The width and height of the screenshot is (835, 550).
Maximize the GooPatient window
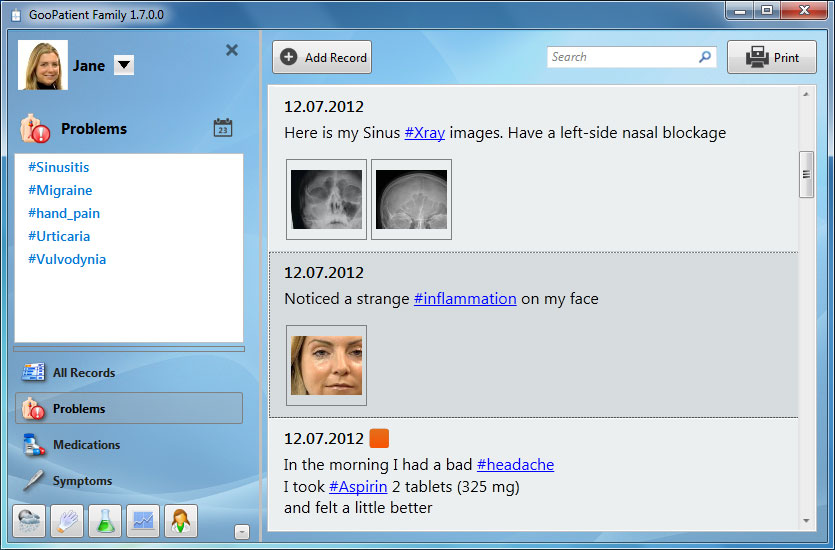(767, 10)
